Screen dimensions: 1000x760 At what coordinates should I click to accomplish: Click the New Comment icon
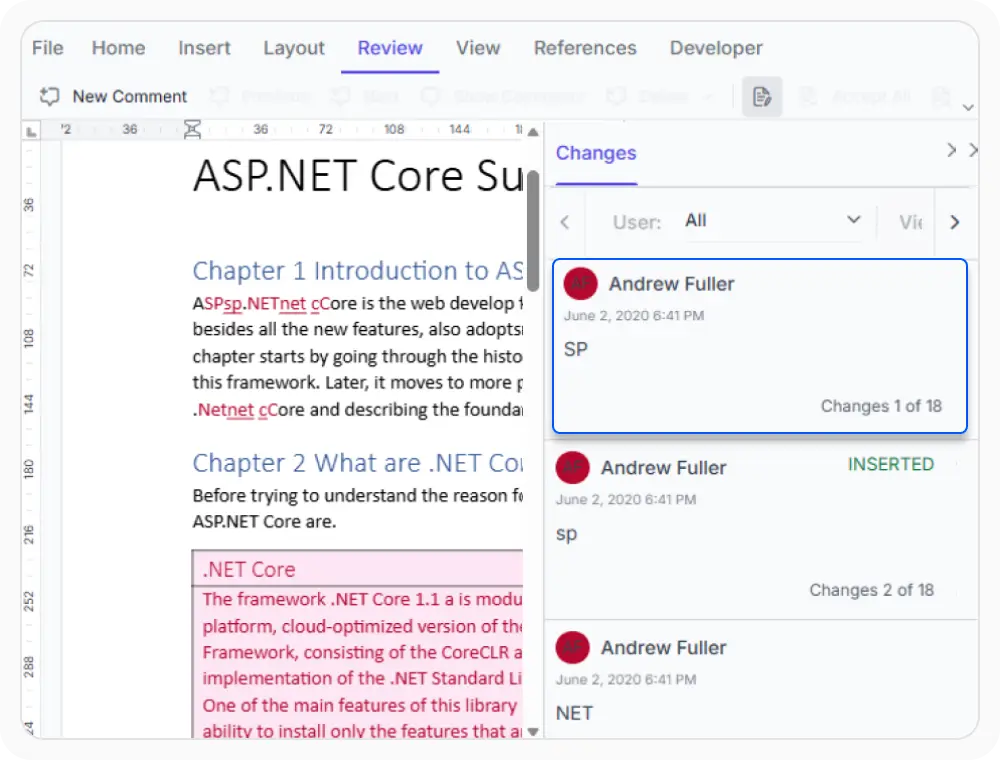[x=50, y=96]
